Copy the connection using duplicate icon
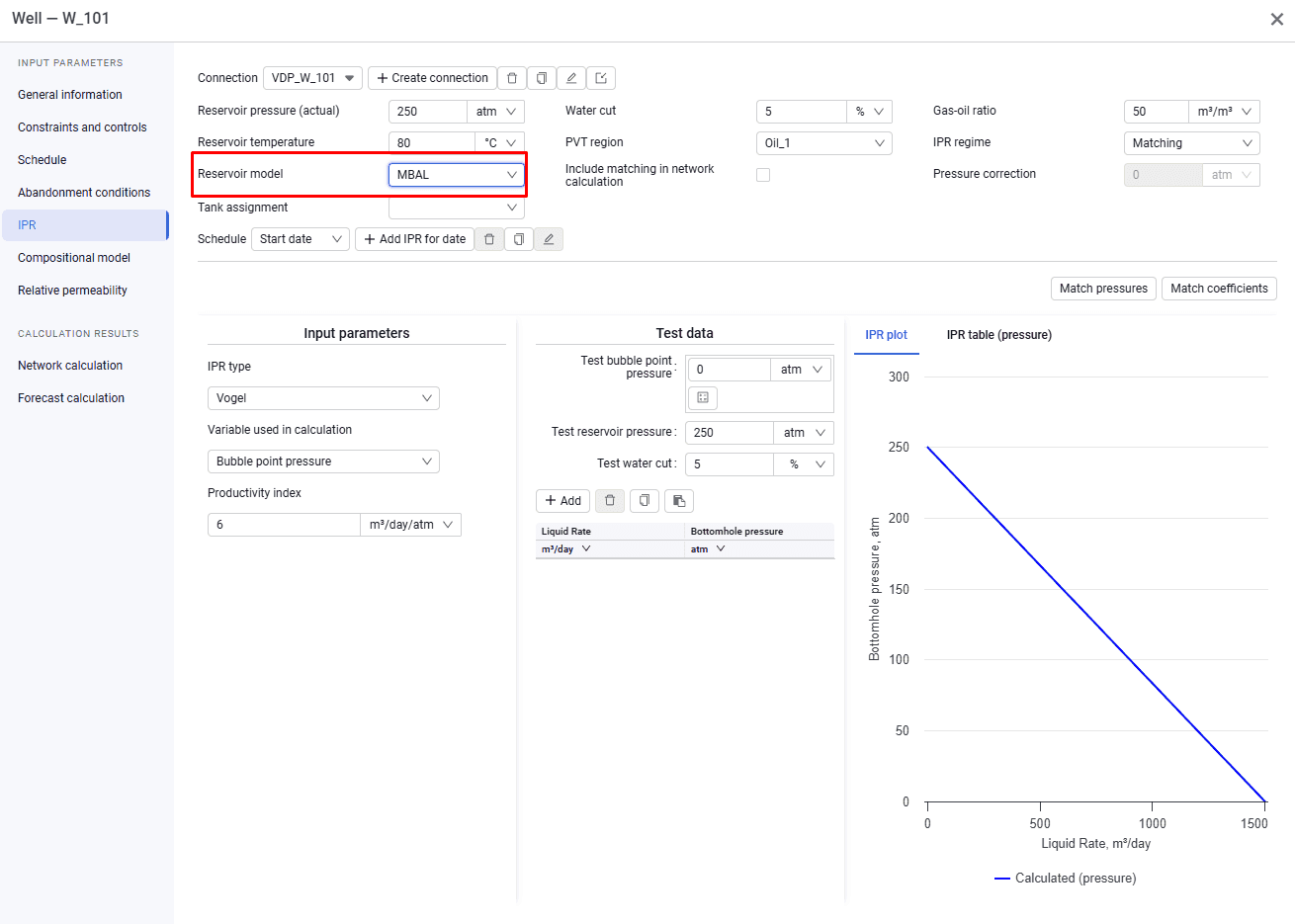This screenshot has width=1295, height=924. point(541,78)
